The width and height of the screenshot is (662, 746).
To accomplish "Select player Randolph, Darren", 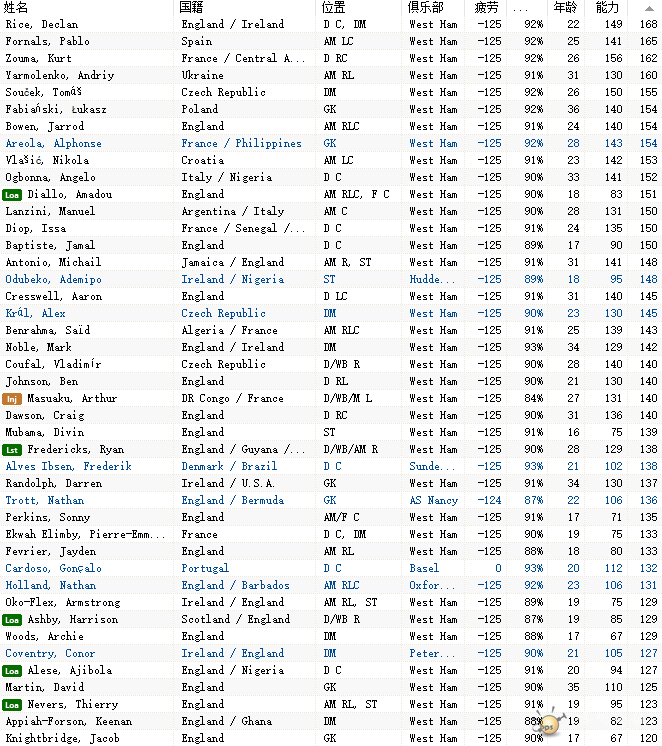I will [53, 484].
